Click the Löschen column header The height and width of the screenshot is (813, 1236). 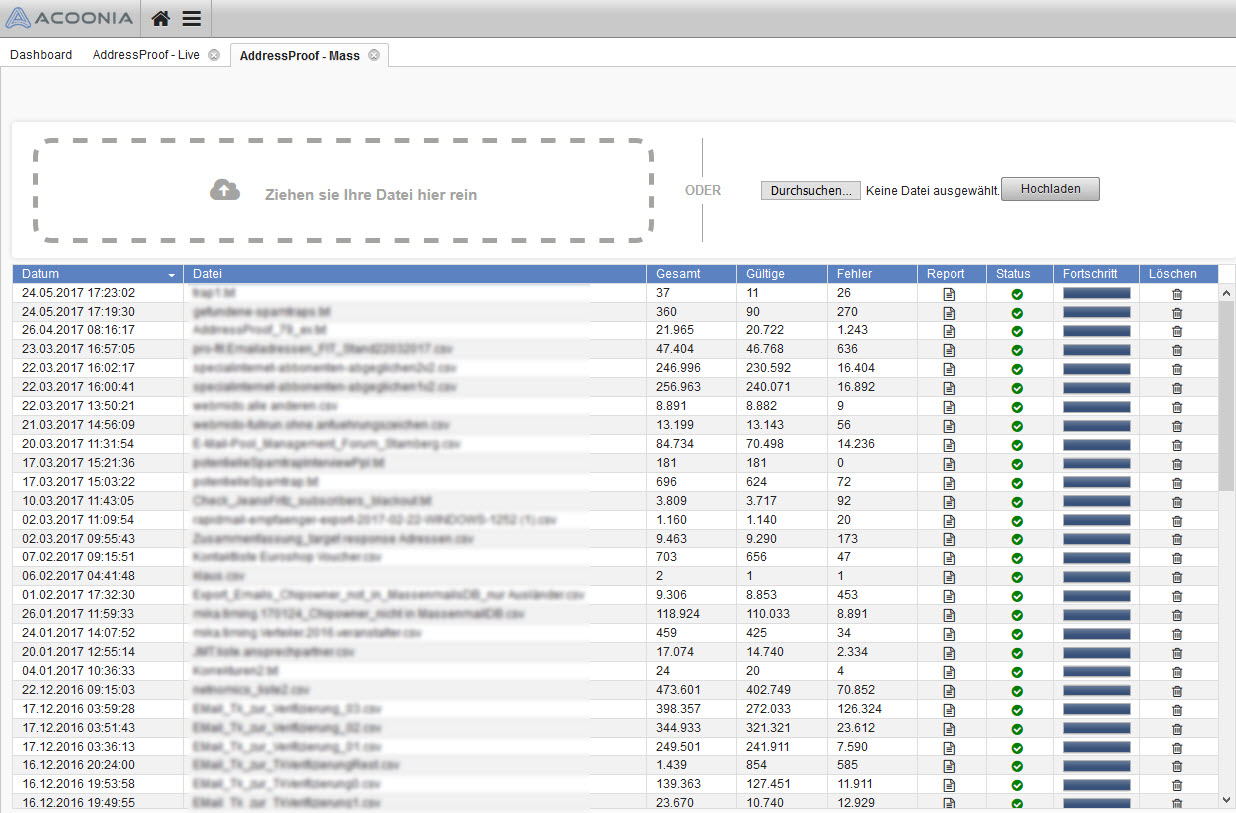tap(1179, 274)
